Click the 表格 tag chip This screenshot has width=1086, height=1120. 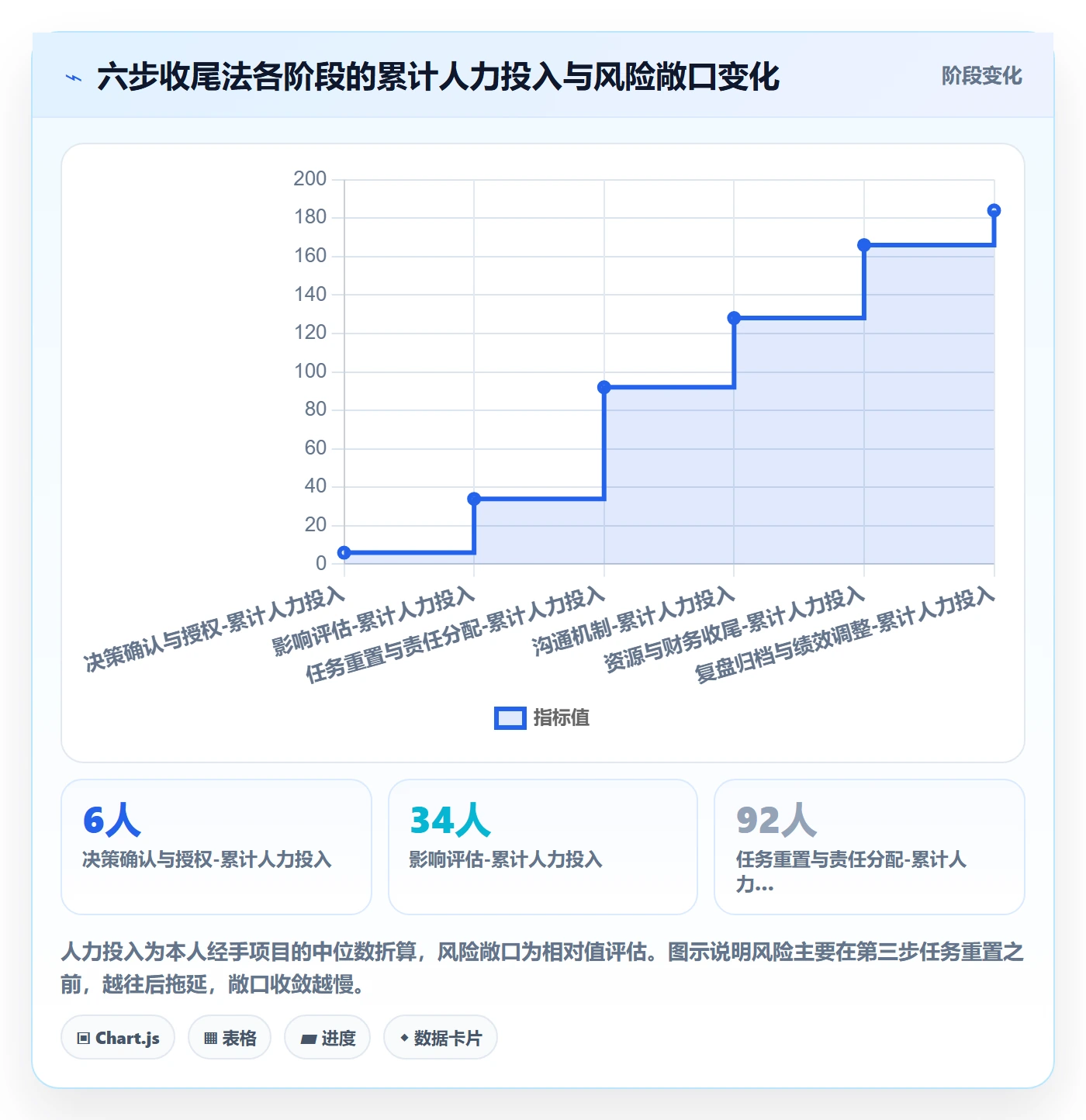230,1038
